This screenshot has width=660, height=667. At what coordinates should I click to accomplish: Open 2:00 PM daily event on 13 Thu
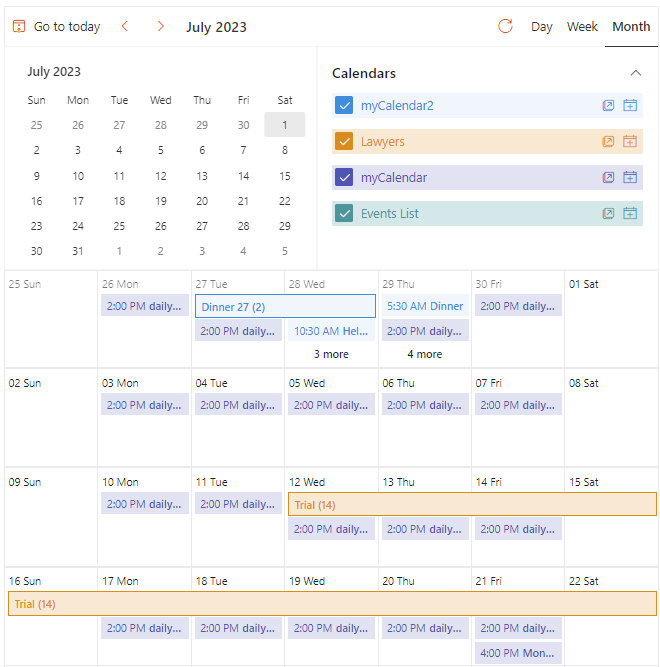point(425,529)
